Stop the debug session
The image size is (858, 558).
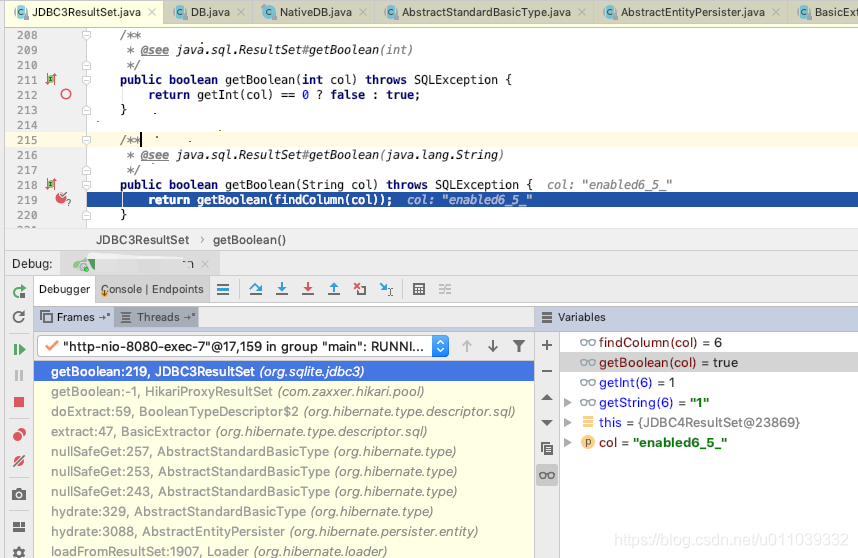click(19, 402)
